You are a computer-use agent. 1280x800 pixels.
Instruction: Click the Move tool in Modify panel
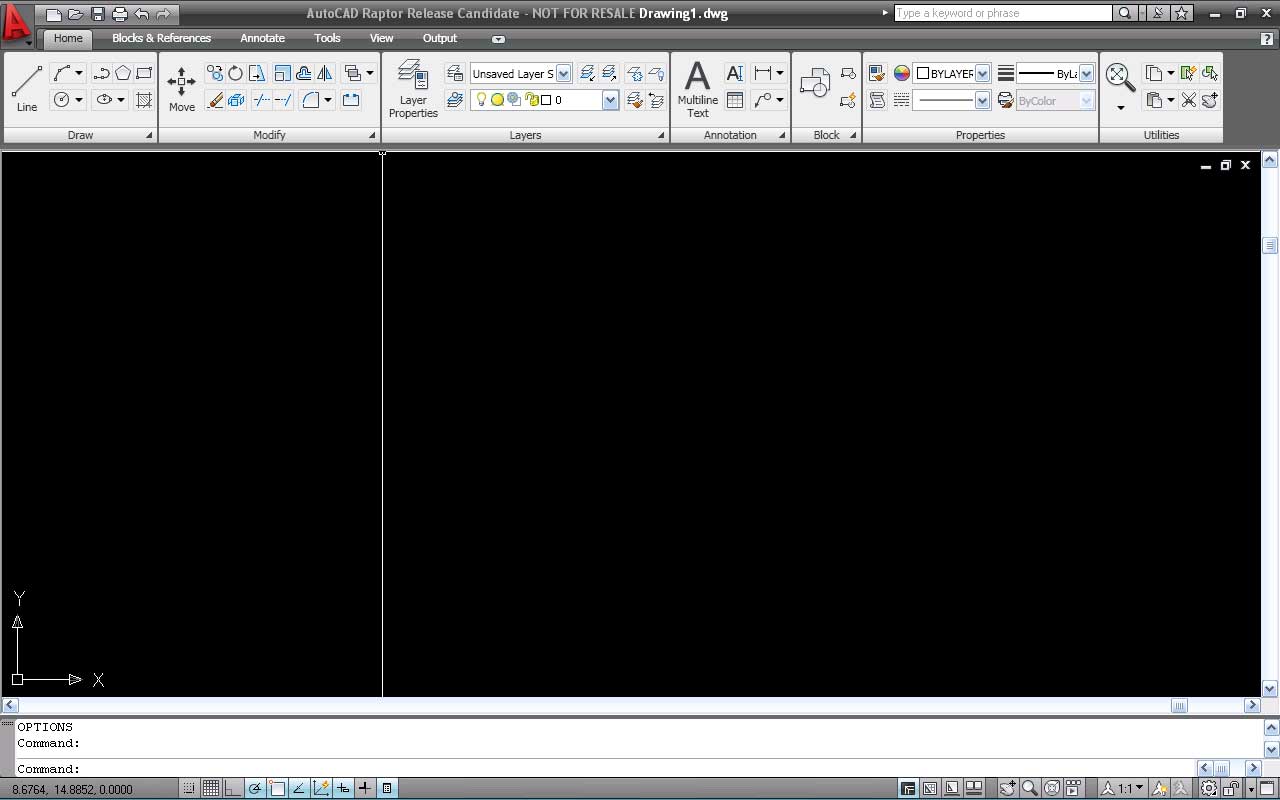[181, 89]
